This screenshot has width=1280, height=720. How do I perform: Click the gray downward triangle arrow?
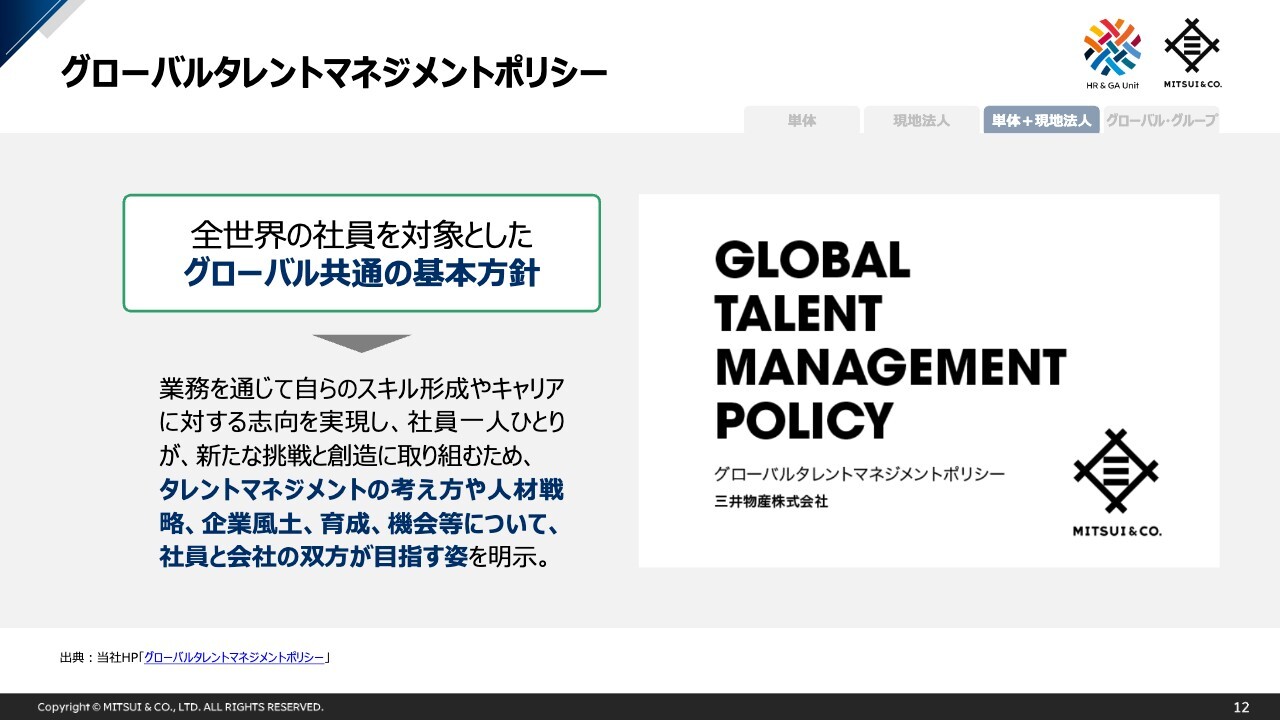click(362, 343)
